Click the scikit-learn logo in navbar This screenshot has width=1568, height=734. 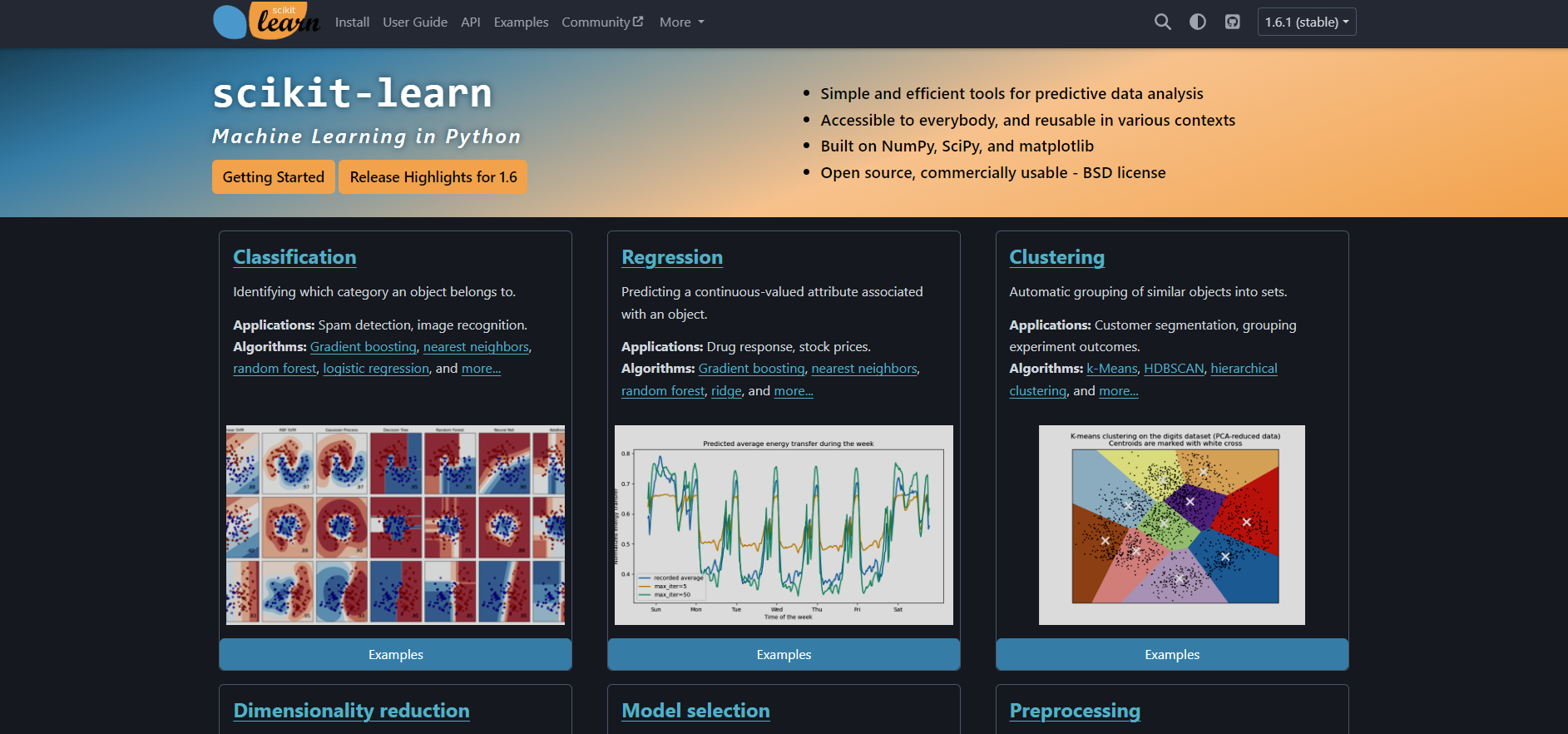[x=266, y=22]
